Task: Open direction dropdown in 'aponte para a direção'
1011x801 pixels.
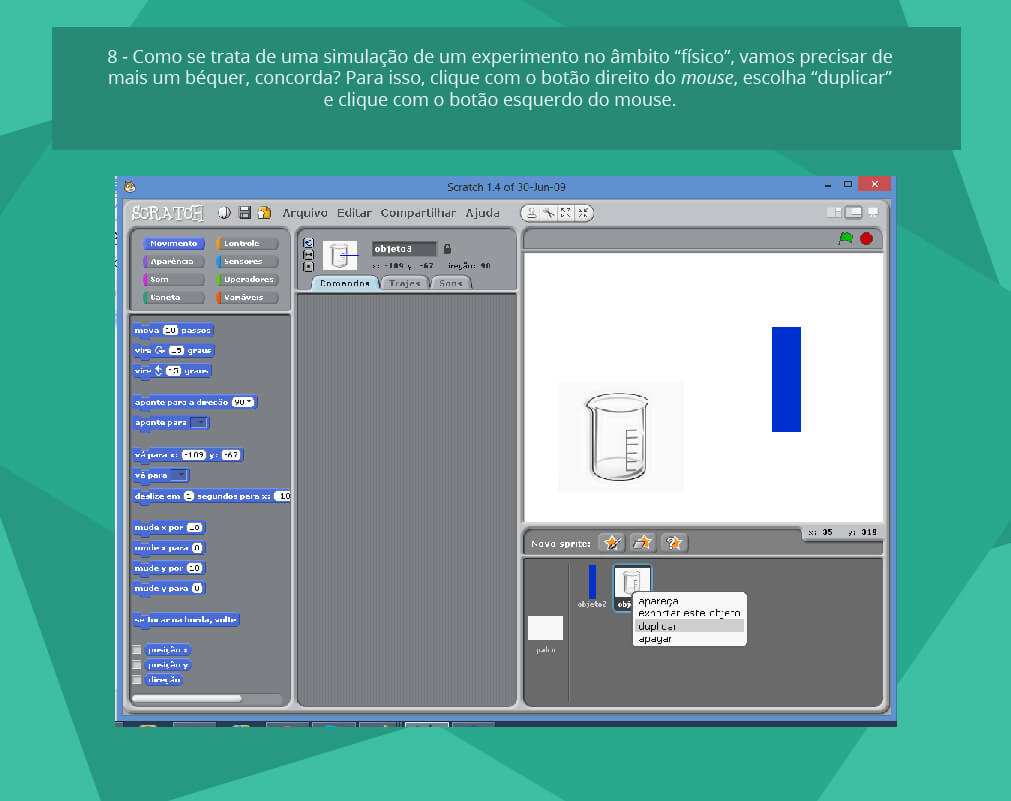Action: point(243,402)
